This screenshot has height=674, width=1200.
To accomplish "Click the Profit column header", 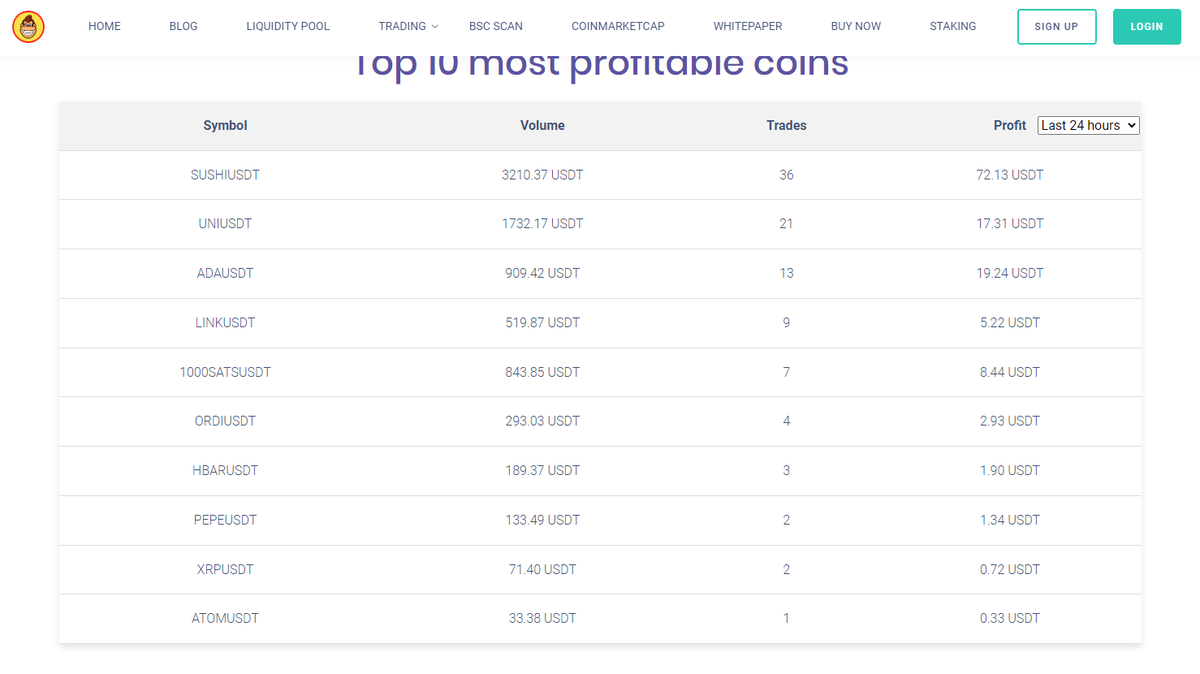I will point(1010,125).
